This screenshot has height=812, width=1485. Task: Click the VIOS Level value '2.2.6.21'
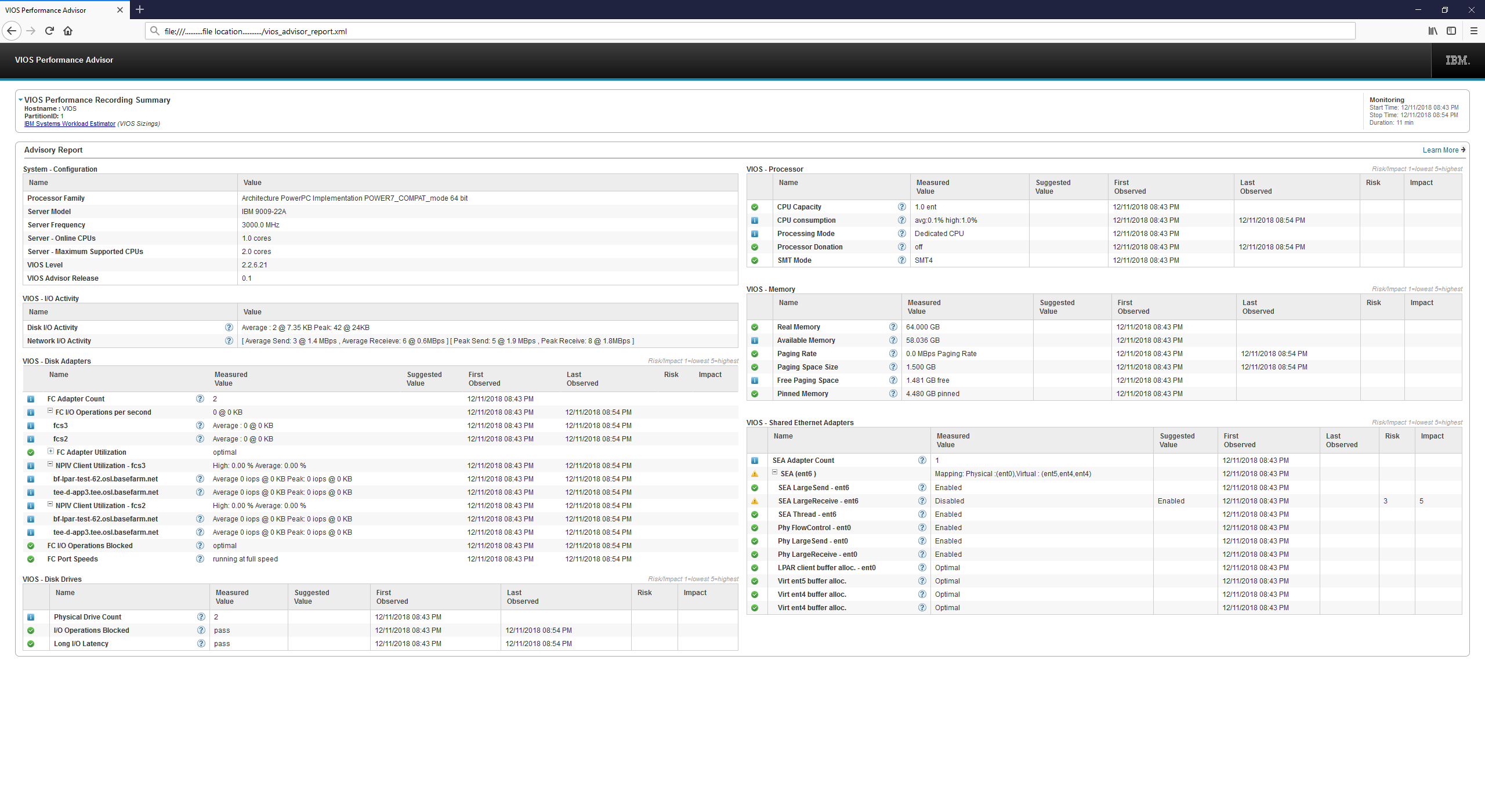click(254, 265)
